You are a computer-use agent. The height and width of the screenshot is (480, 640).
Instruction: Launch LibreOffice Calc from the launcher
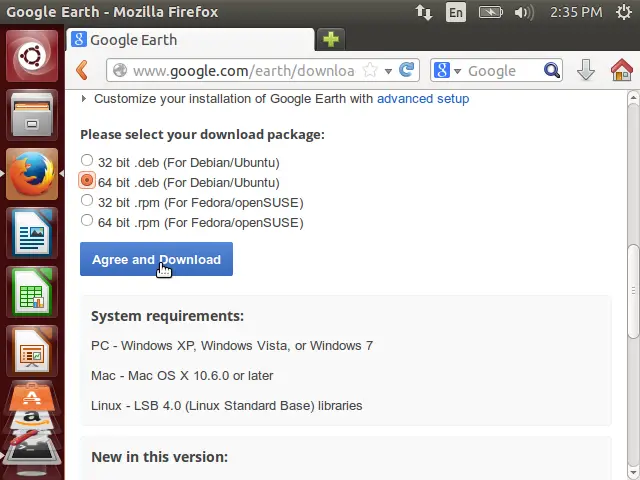tap(32, 292)
